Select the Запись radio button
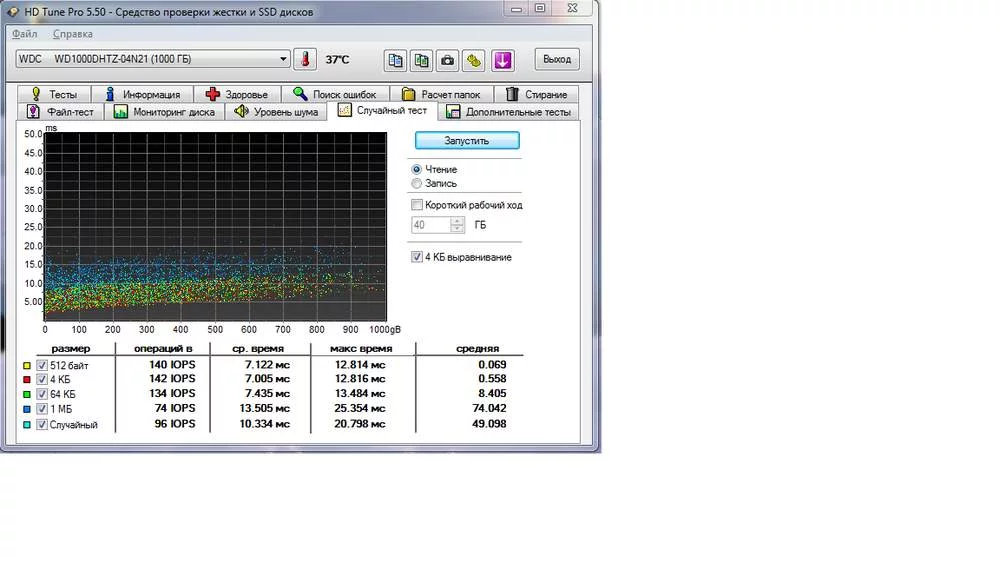Image resolution: width=1000 pixels, height=563 pixels. tap(417, 183)
